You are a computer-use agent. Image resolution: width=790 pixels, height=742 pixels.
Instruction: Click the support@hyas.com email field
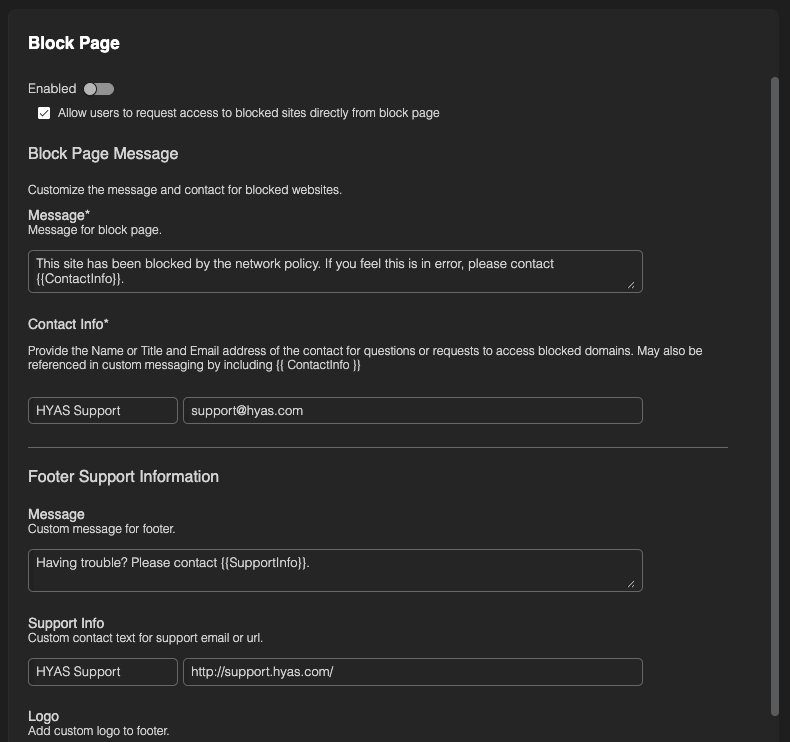[x=412, y=410]
